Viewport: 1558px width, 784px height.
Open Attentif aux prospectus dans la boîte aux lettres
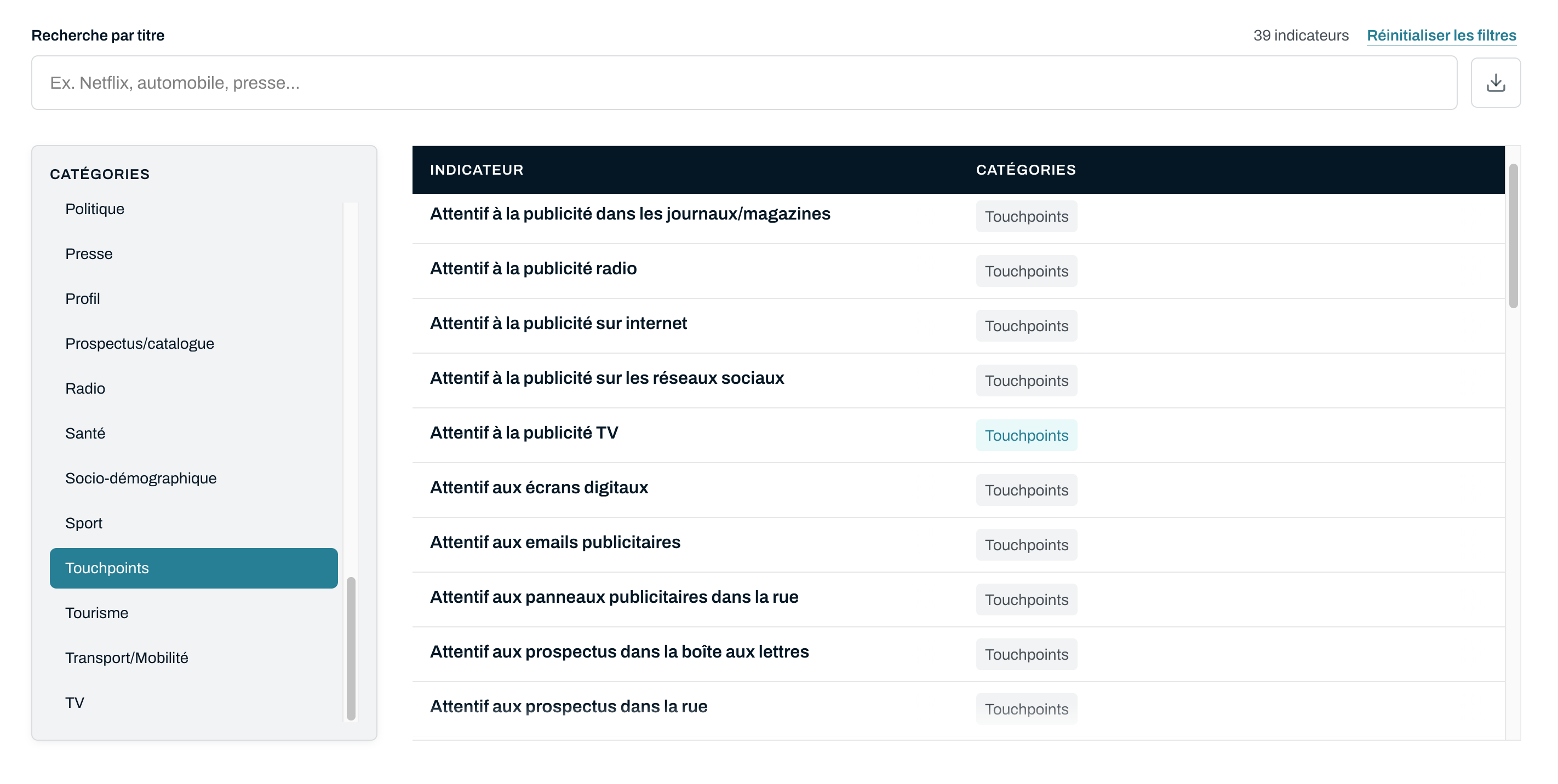coord(620,652)
